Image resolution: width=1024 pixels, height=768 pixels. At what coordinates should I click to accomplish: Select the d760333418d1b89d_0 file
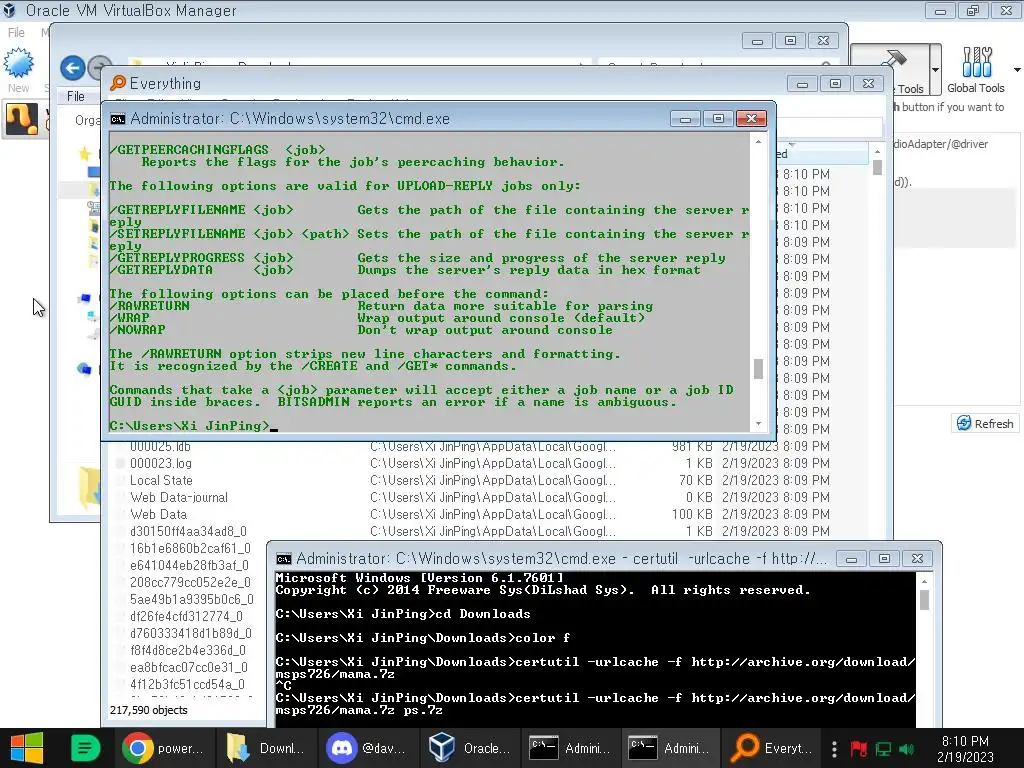point(191,633)
